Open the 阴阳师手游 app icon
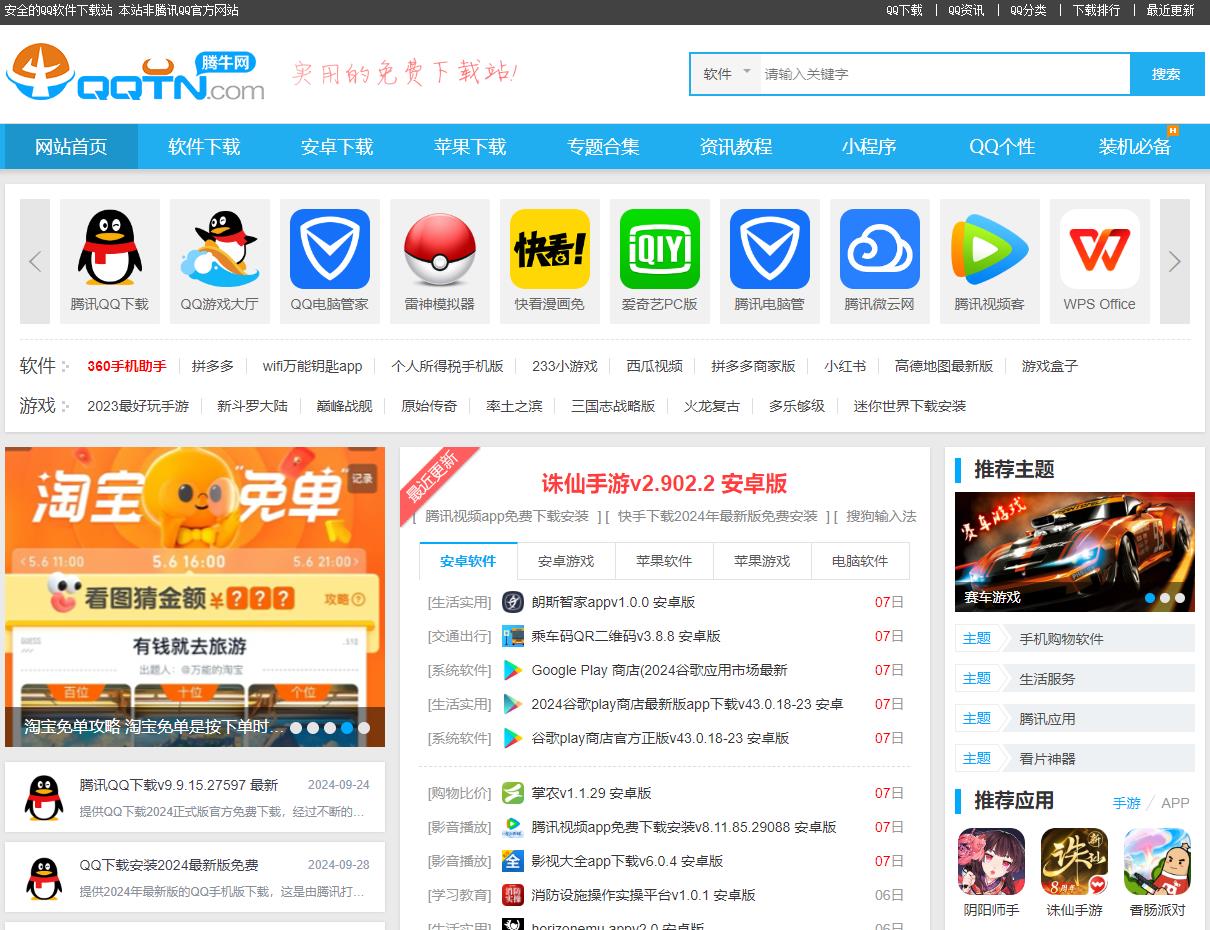Viewport: 1210px width, 930px height. point(991,861)
